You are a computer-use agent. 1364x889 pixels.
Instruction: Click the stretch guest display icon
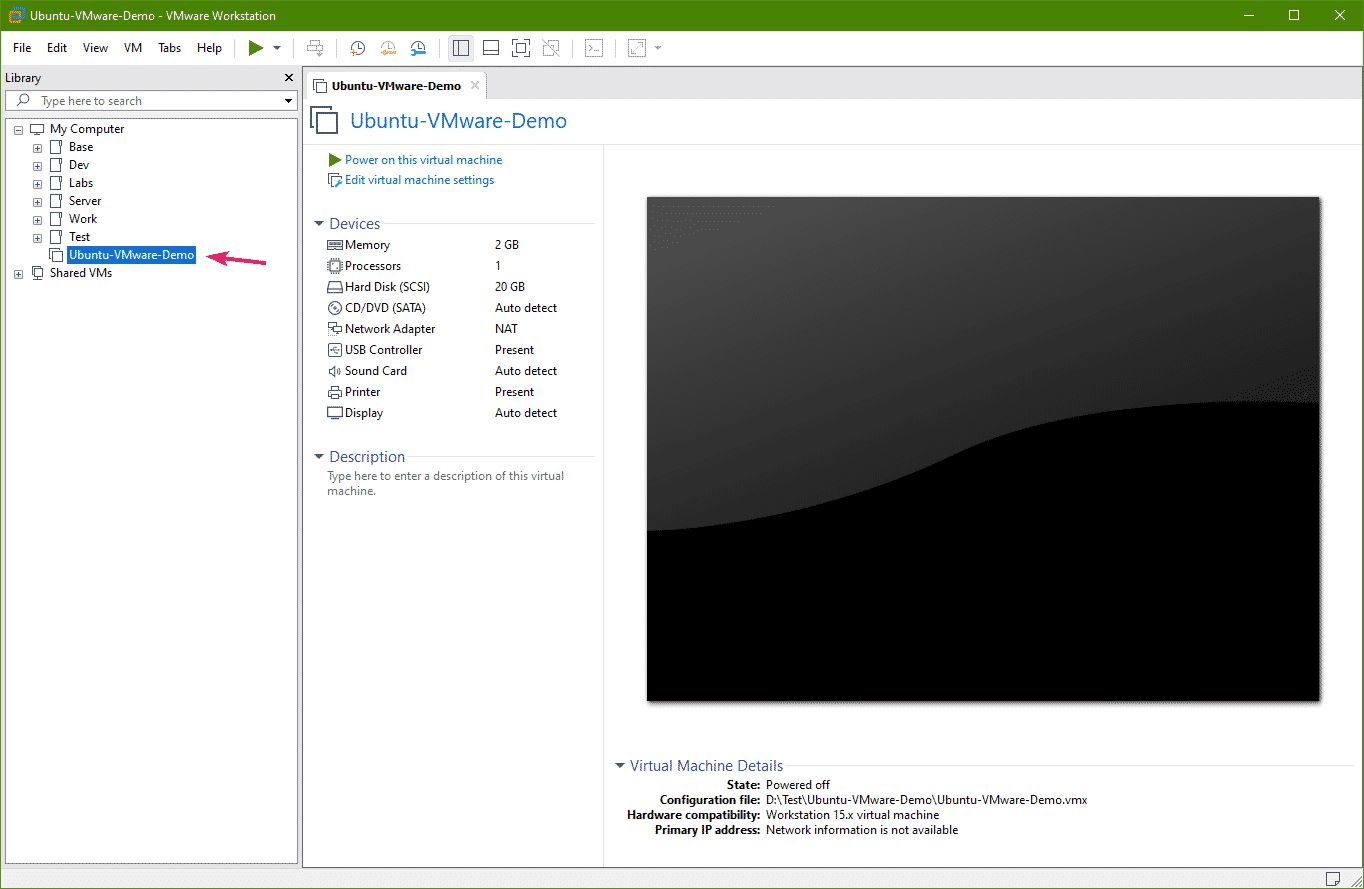637,48
